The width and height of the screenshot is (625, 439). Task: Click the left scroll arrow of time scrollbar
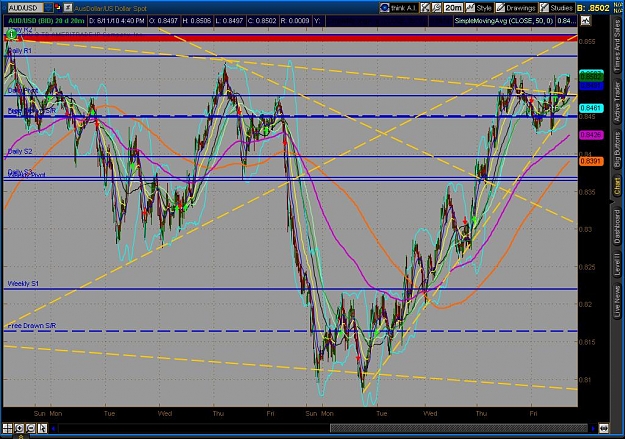pyautogui.click(x=53, y=429)
